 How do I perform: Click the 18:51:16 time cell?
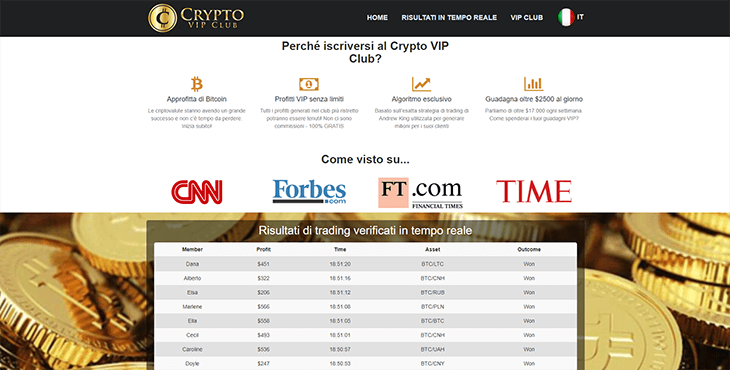340,278
